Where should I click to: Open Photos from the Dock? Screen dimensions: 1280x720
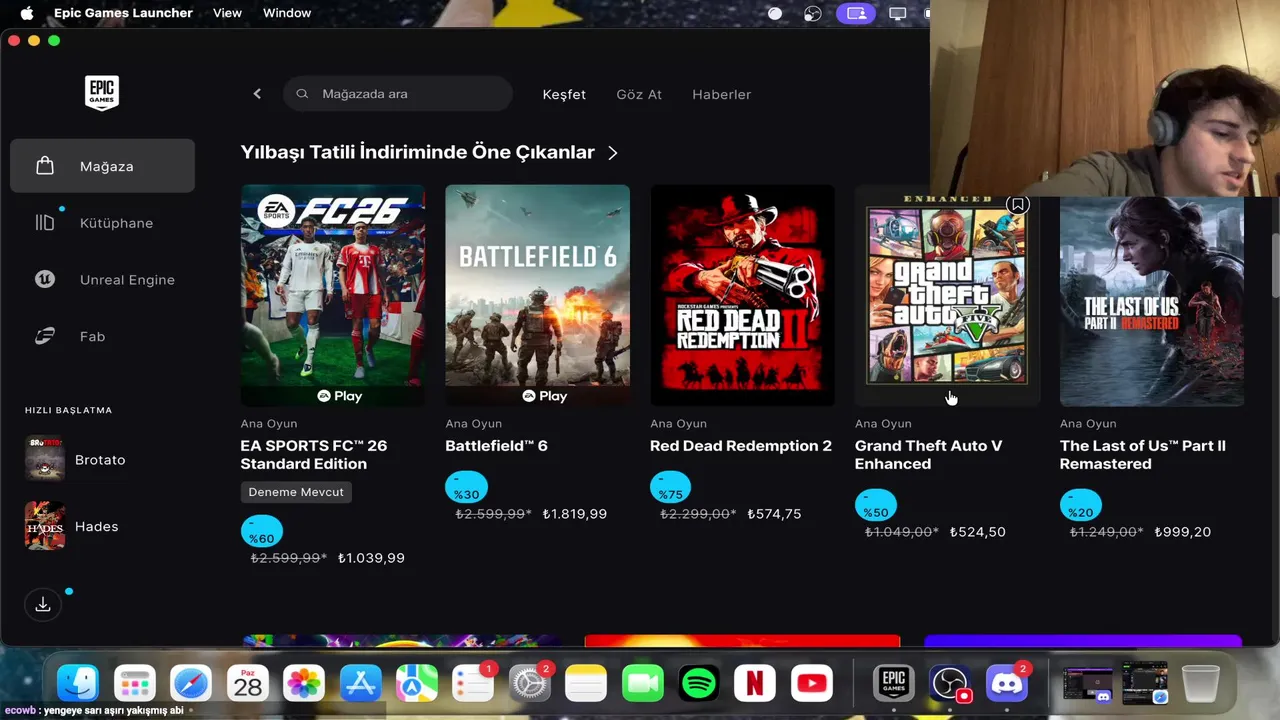304,684
